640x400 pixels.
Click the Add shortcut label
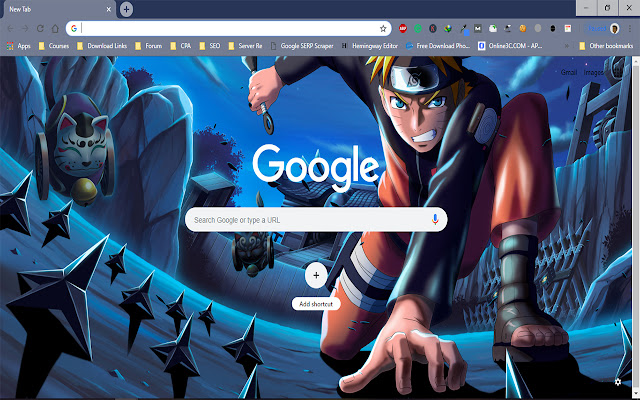(316, 304)
